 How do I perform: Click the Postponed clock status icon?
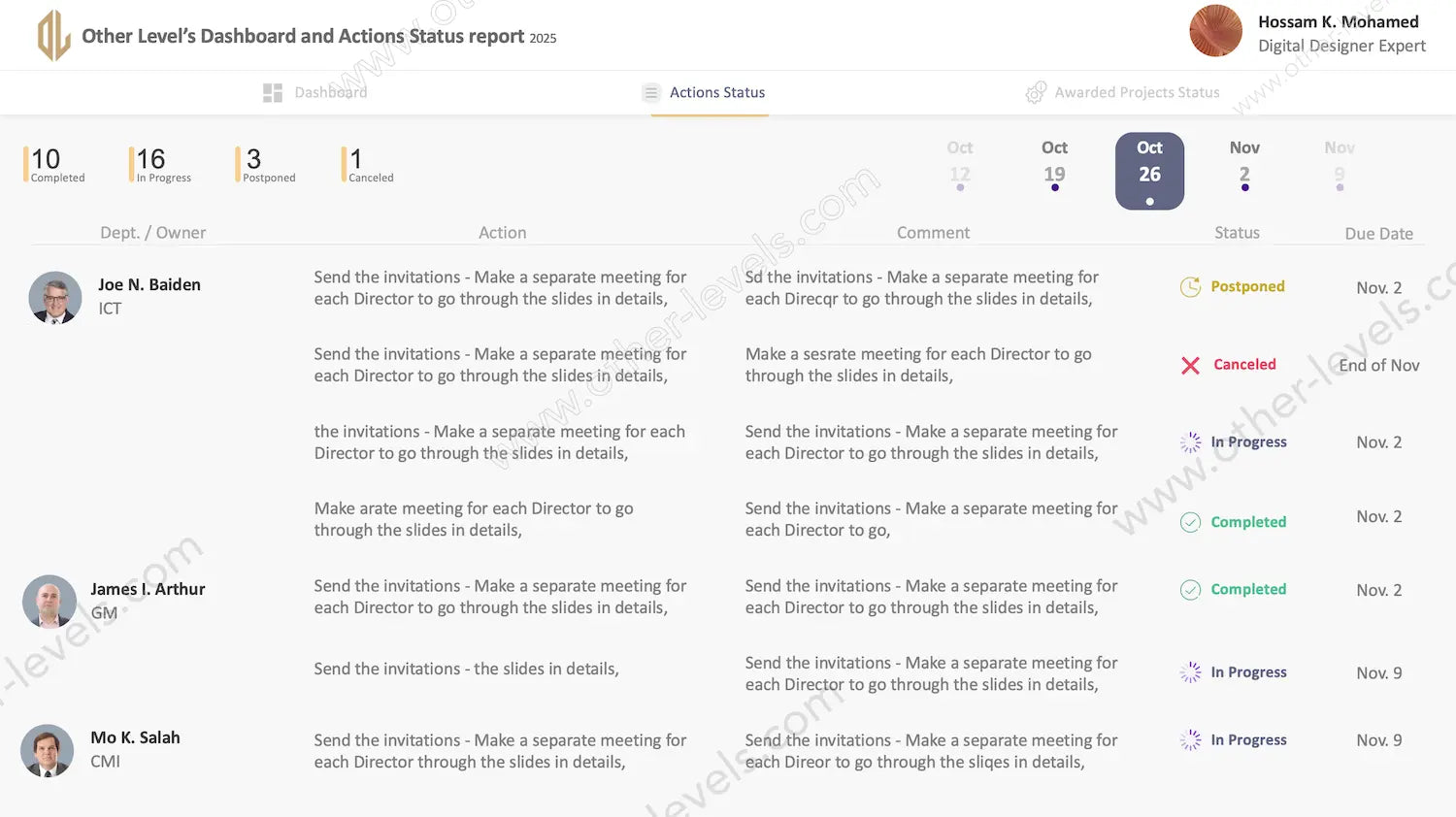[x=1190, y=287]
